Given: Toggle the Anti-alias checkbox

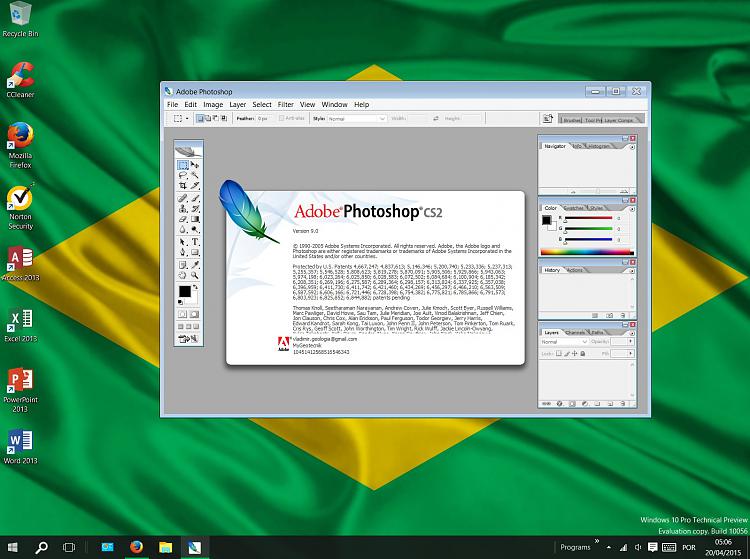Looking at the screenshot, I should [x=281, y=118].
